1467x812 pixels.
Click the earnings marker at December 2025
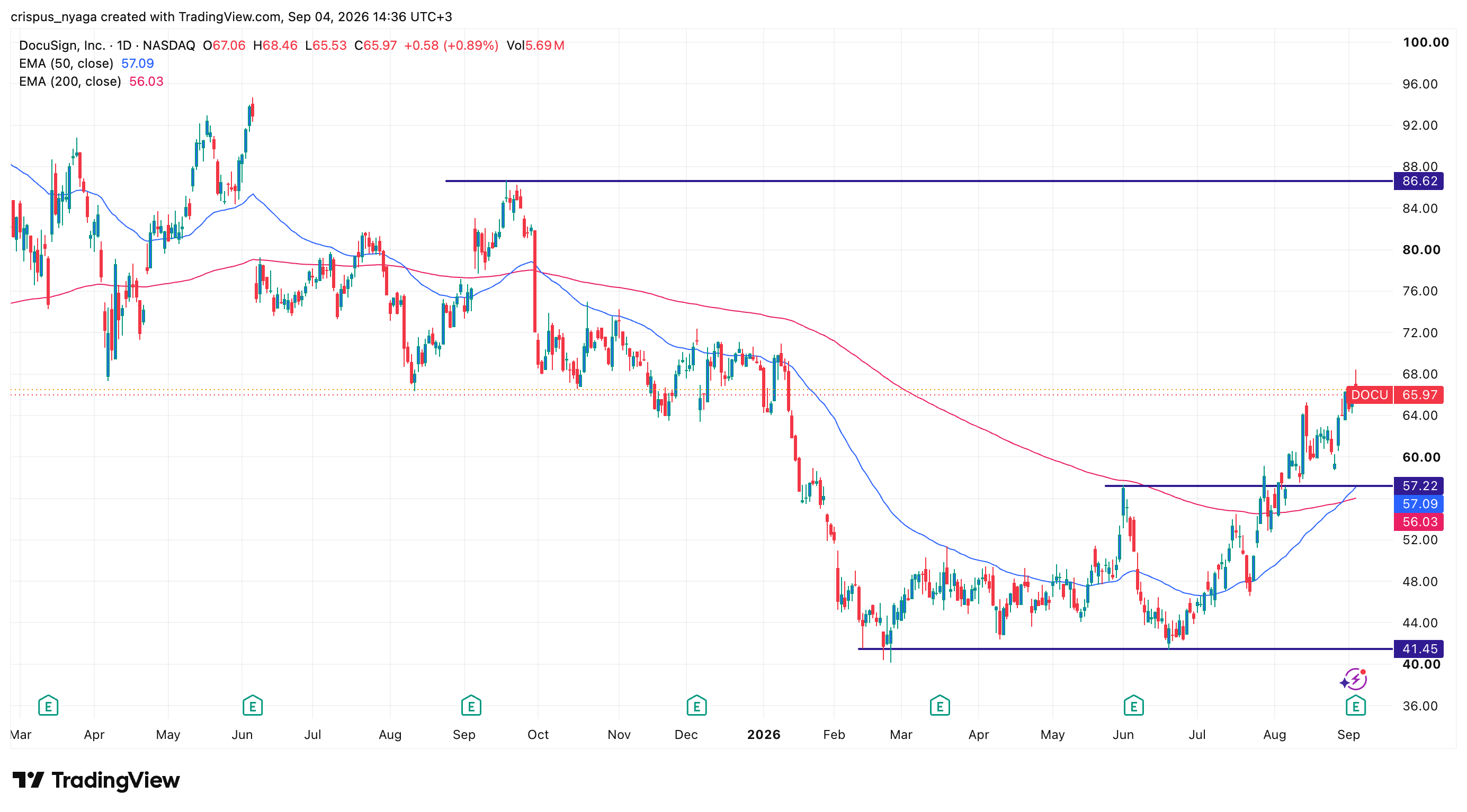click(696, 706)
